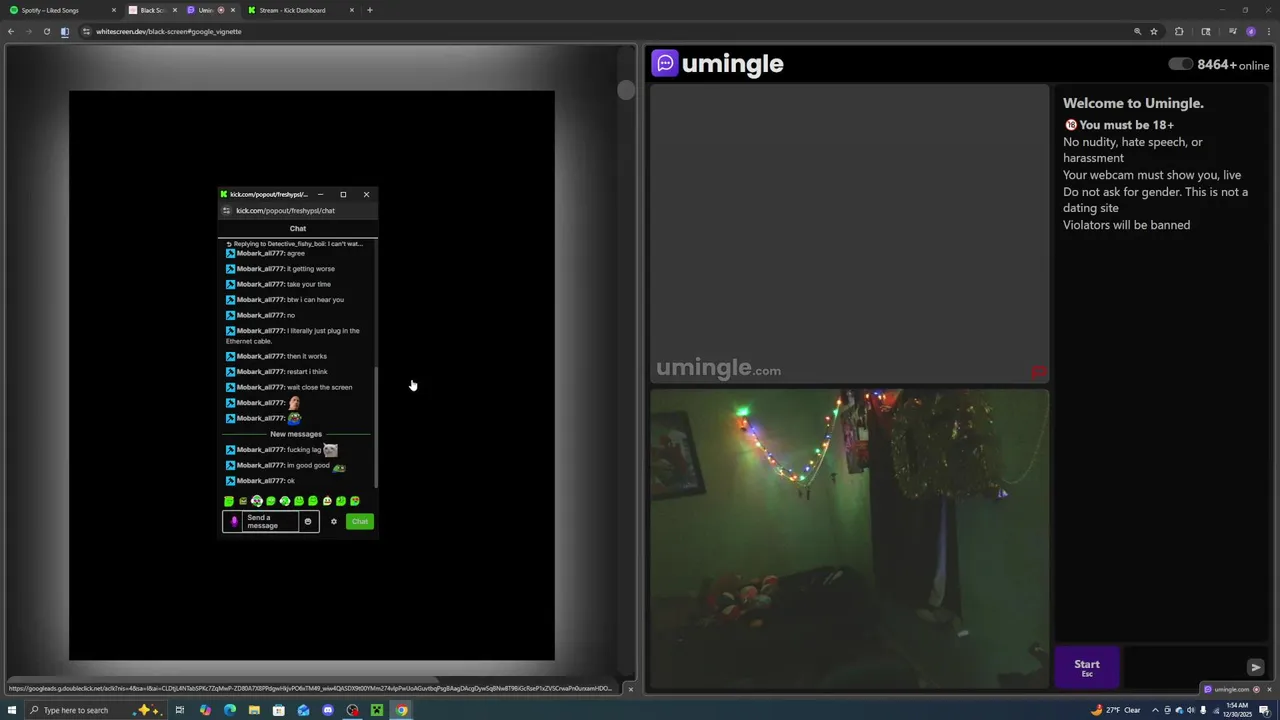Click Mobark_all777 in 'it getting worse'
This screenshot has width=1280, height=720.
(260, 269)
